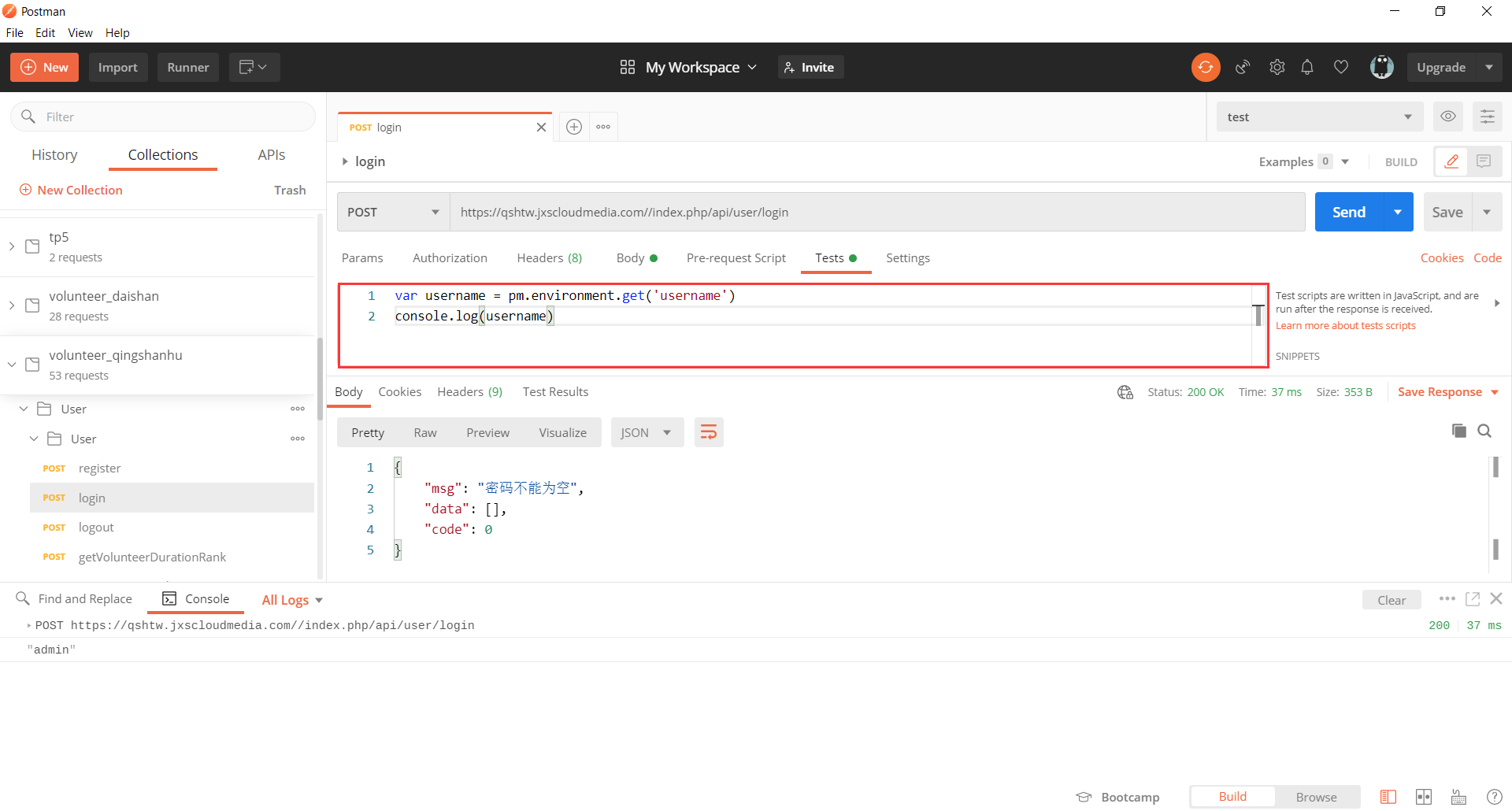Open the comments mode icon
The height and width of the screenshot is (811, 1512).
click(1484, 161)
